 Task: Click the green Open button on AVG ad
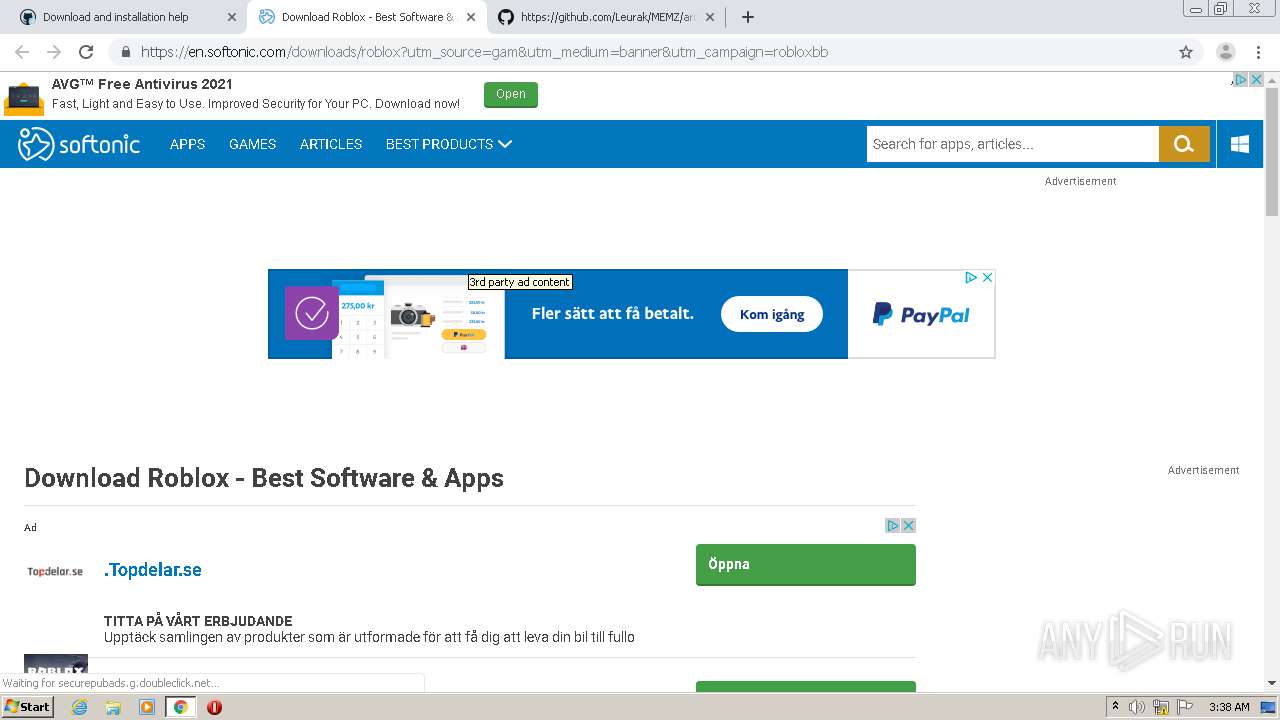tap(511, 94)
